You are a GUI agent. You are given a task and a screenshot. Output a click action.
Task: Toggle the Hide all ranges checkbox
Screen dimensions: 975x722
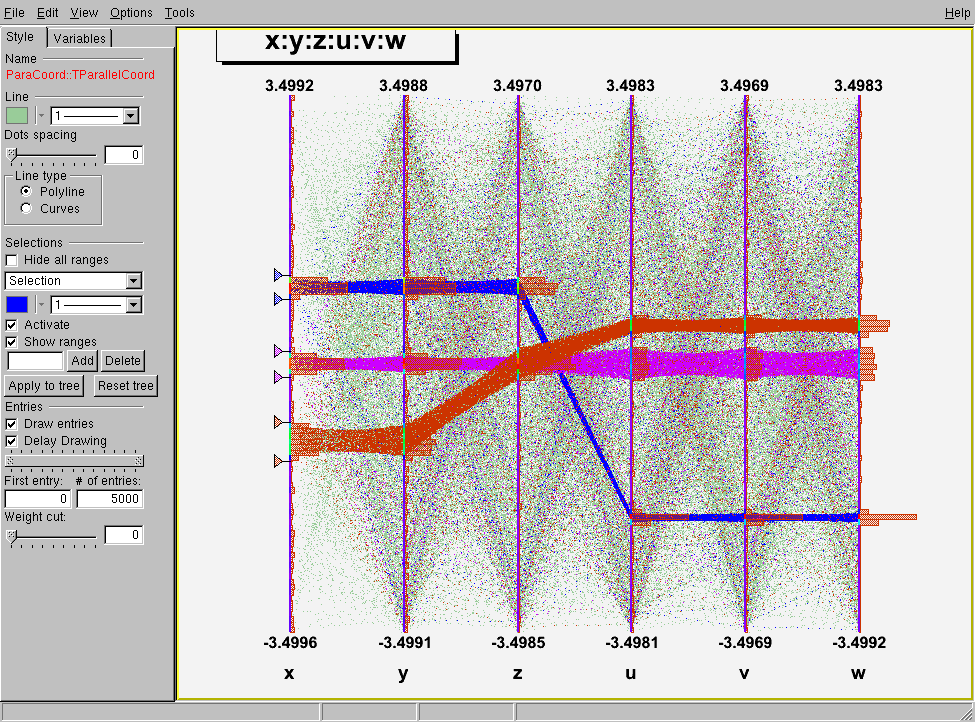(x=11, y=260)
